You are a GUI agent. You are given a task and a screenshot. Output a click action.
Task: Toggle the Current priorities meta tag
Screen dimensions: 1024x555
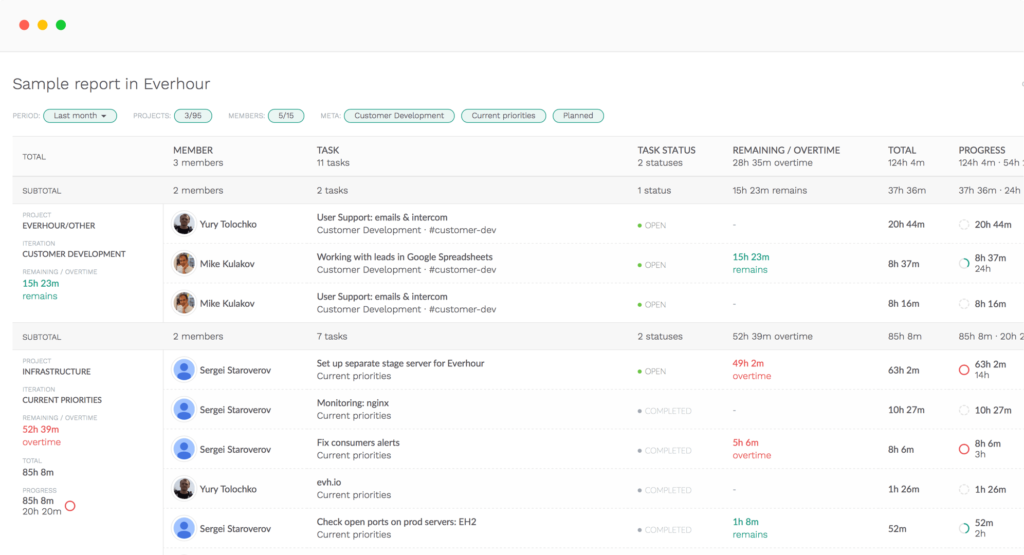503,116
